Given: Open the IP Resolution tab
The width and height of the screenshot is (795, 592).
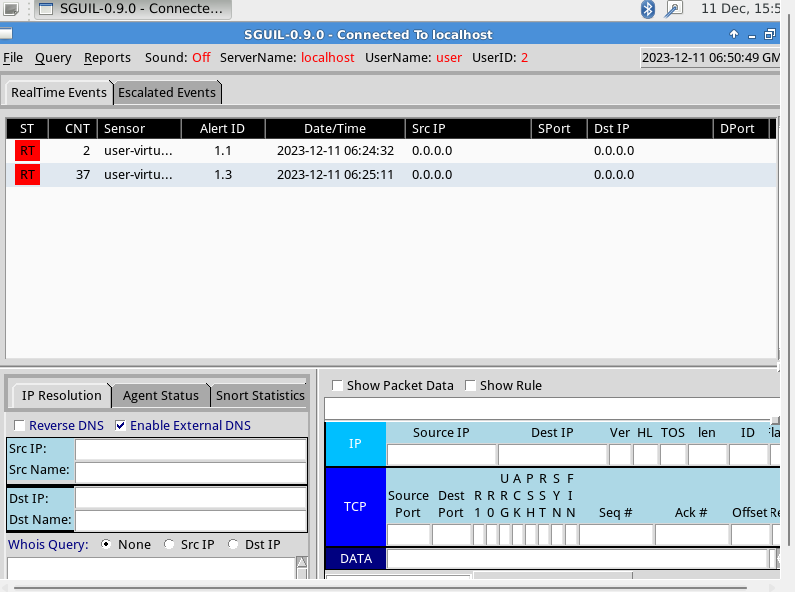Looking at the screenshot, I should (x=61, y=395).
